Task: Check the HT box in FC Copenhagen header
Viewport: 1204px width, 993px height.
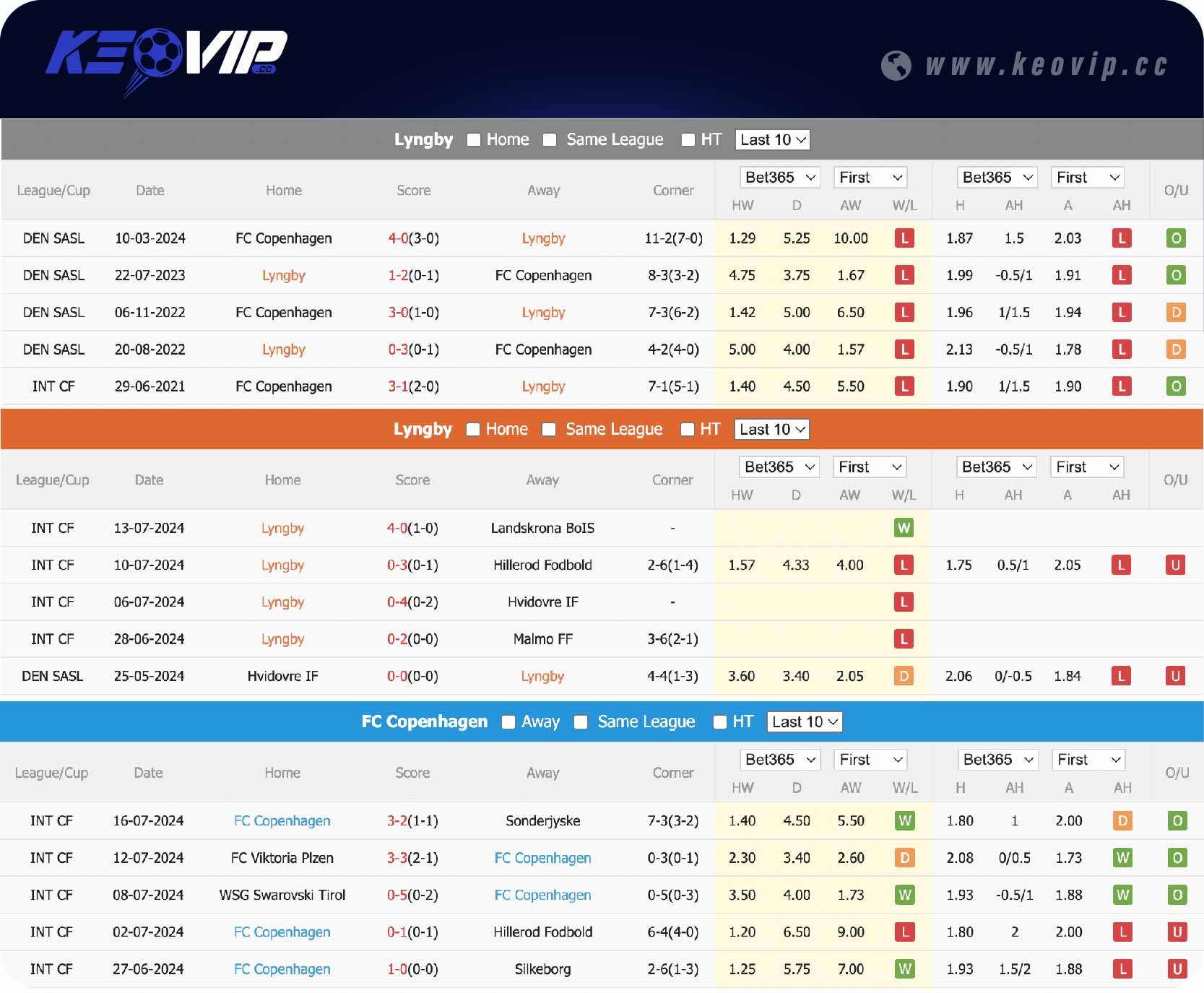Action: (719, 722)
